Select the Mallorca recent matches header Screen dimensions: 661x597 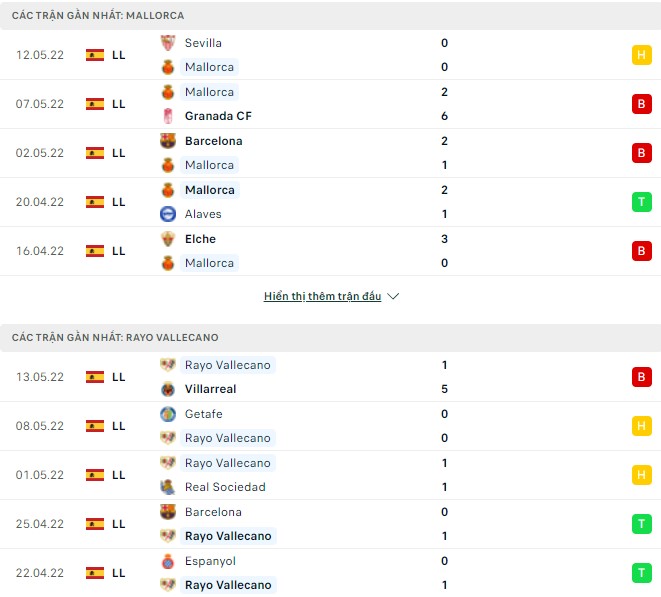(x=98, y=16)
